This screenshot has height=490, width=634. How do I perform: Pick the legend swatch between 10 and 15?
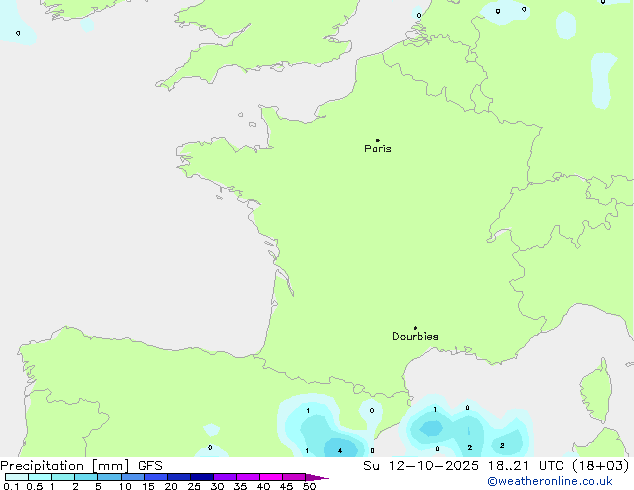coord(133,477)
